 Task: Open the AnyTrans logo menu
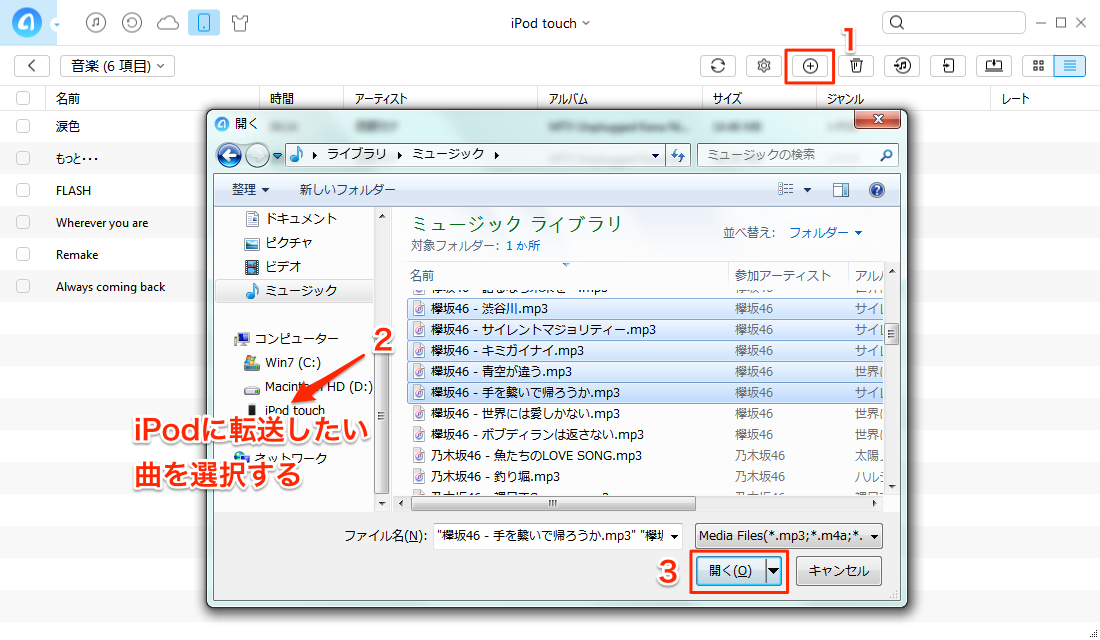tap(27, 23)
